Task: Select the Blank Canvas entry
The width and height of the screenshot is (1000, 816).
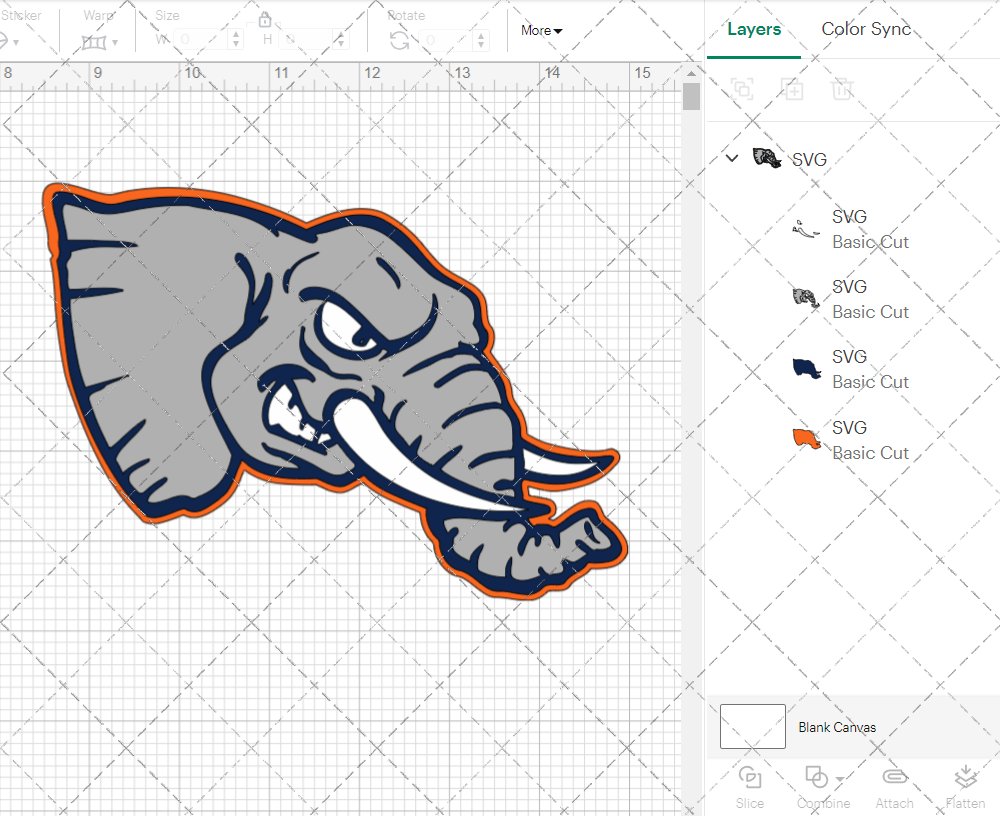Action: [838, 727]
